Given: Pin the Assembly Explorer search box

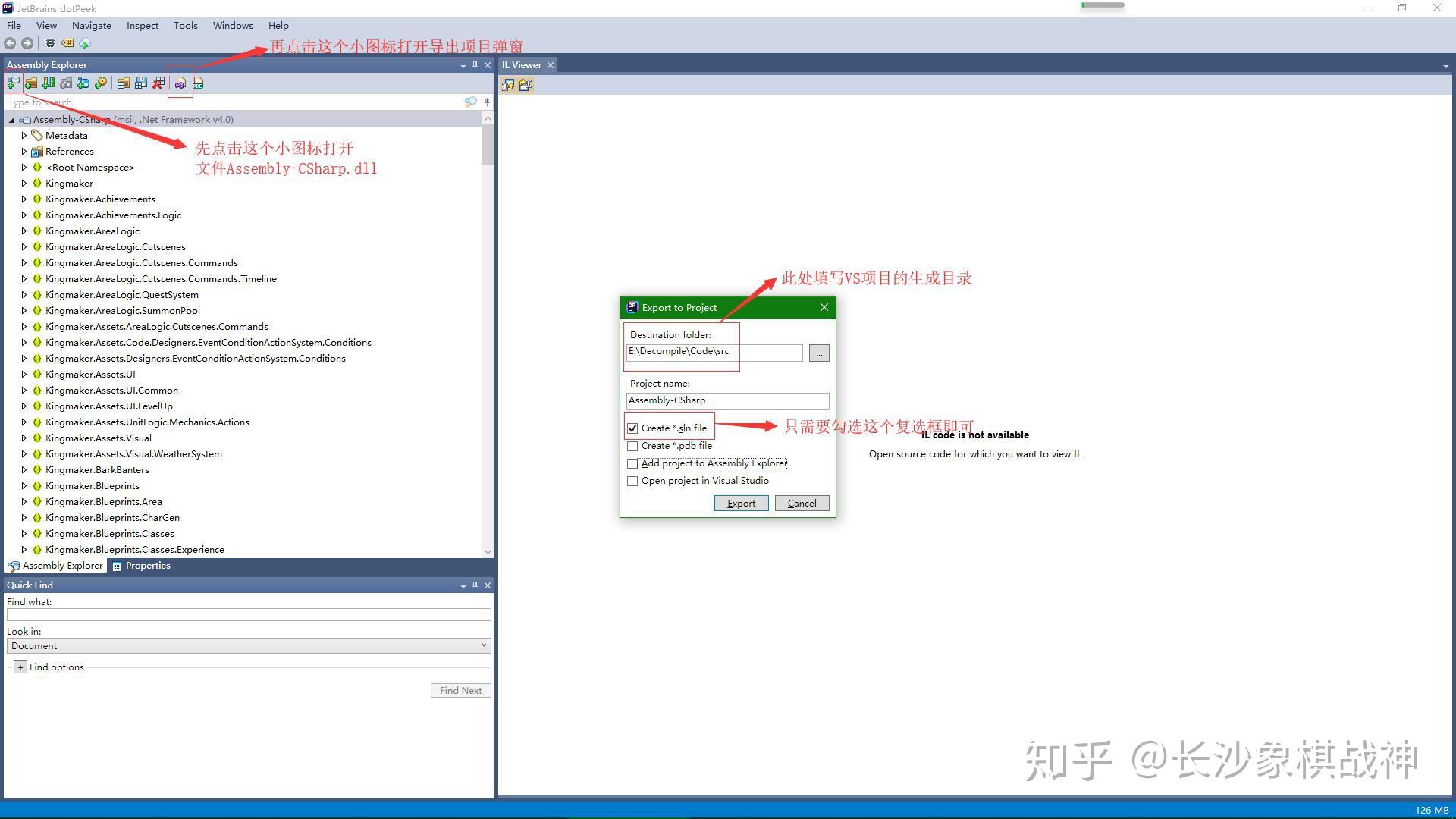Looking at the screenshot, I should (x=487, y=102).
